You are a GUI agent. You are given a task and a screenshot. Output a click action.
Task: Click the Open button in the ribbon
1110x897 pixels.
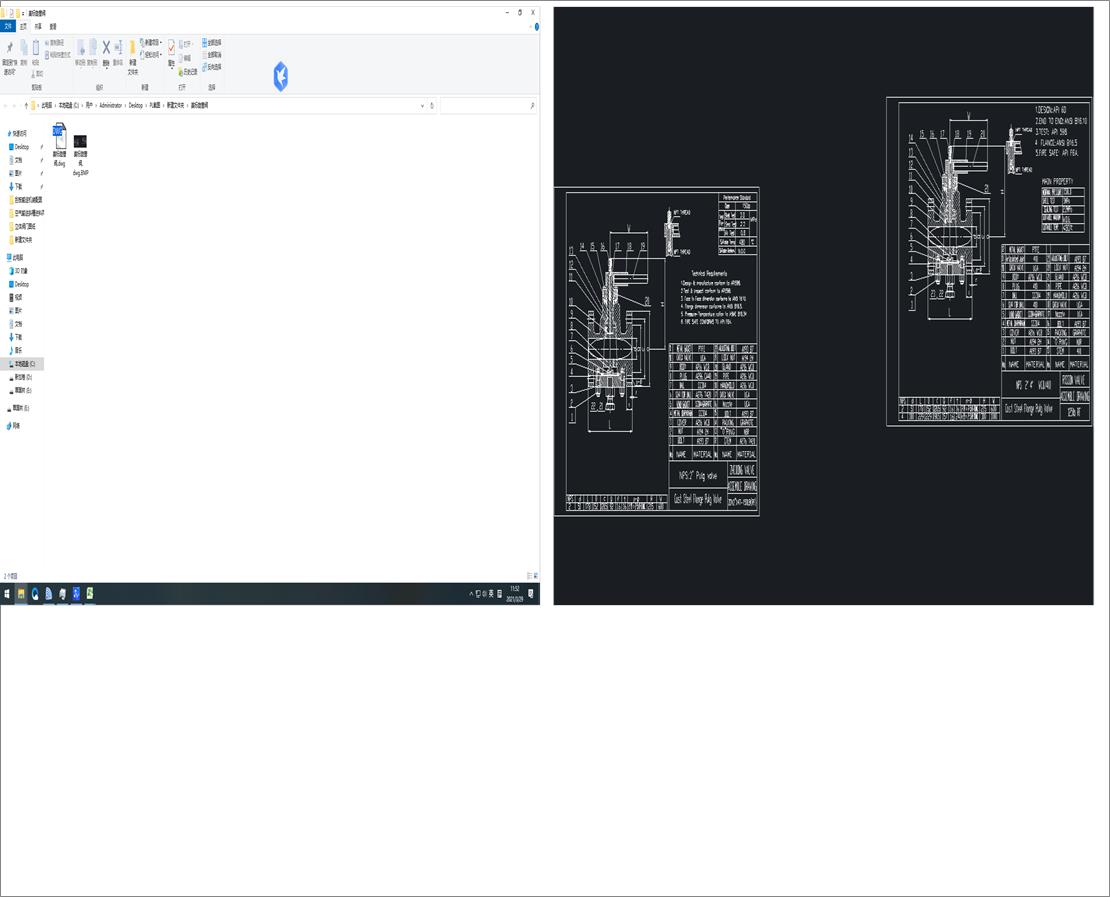pos(185,44)
